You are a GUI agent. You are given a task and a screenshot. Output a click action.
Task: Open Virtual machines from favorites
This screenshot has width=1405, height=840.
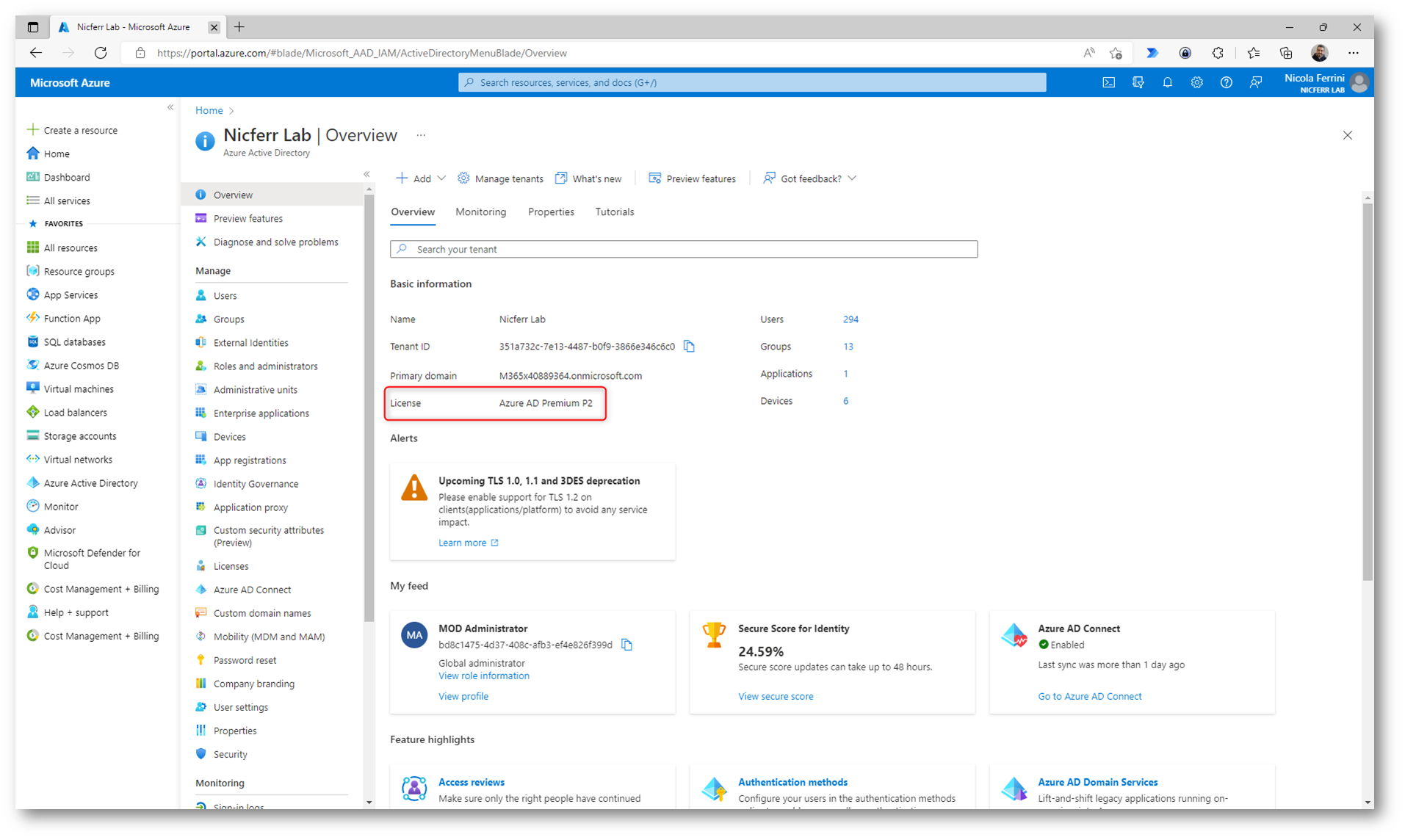78,389
